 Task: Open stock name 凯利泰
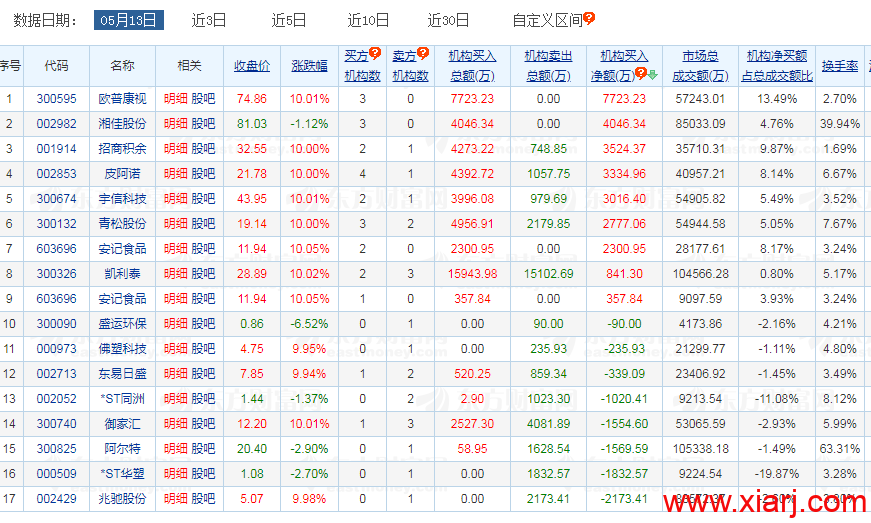(122, 274)
